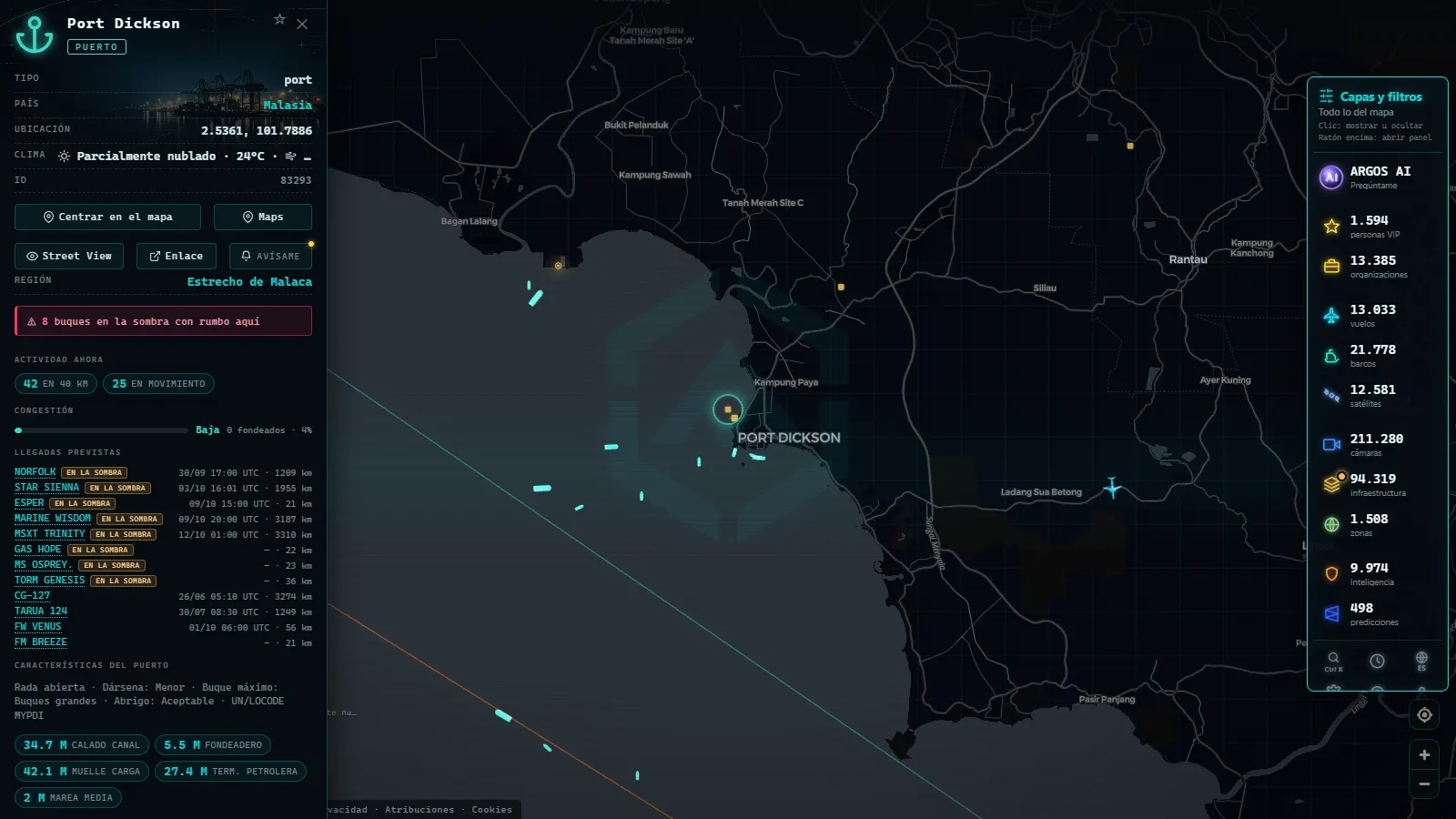Click the congestion level bar

coord(101,430)
